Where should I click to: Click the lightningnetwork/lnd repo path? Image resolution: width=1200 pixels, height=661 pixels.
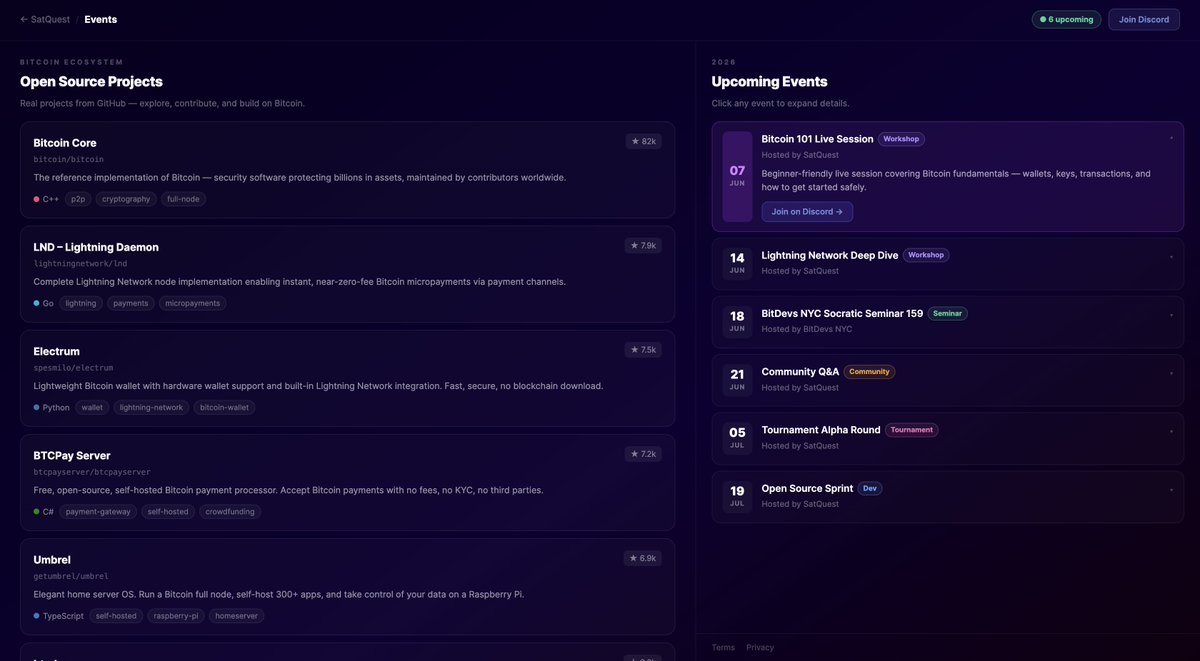[80, 263]
